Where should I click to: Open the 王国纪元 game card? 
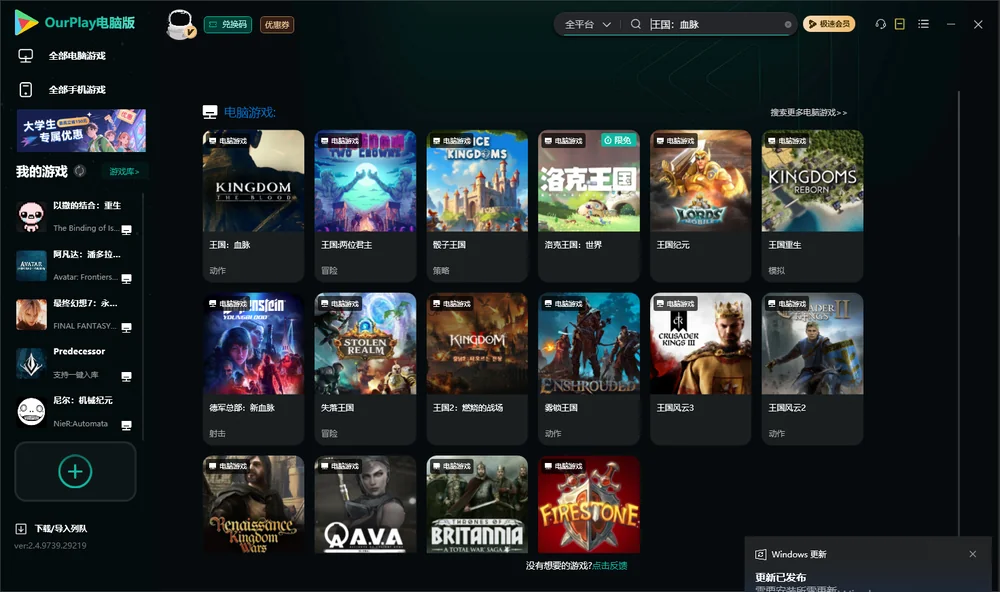(x=700, y=205)
